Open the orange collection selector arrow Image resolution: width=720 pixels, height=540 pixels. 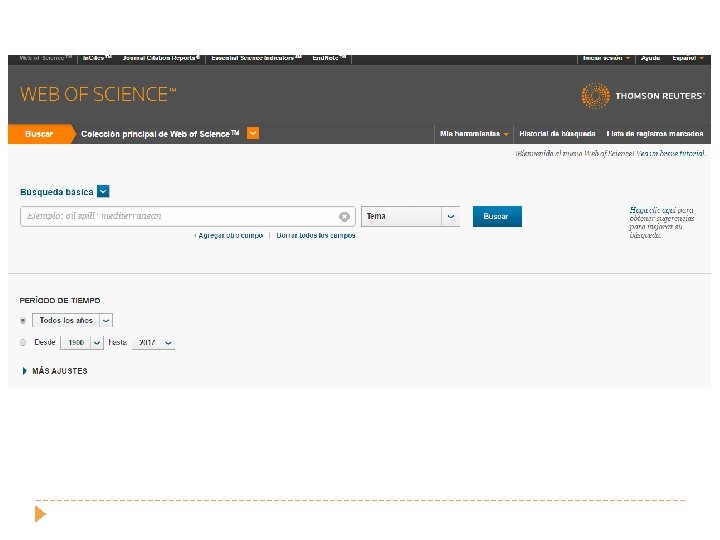click(x=253, y=134)
